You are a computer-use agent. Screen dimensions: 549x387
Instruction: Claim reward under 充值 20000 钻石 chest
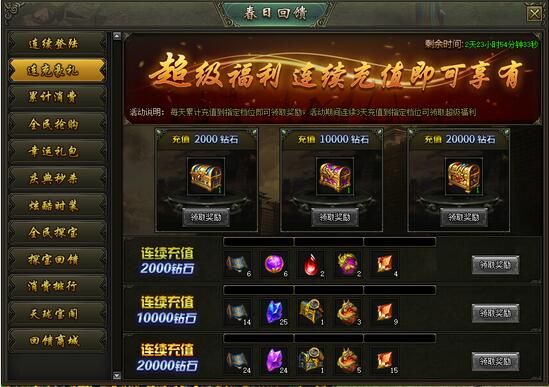(464, 217)
